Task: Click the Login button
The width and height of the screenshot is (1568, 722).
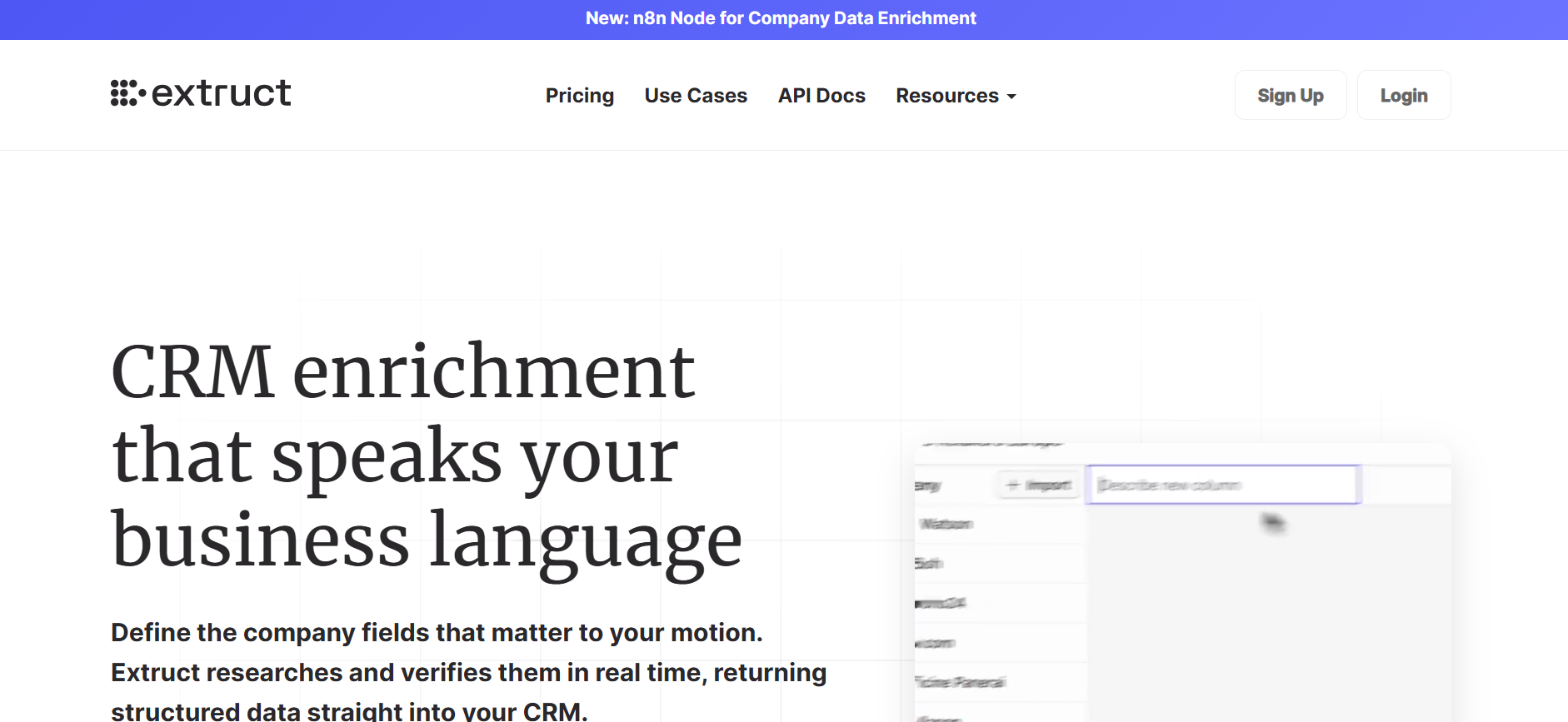Action: (1404, 95)
